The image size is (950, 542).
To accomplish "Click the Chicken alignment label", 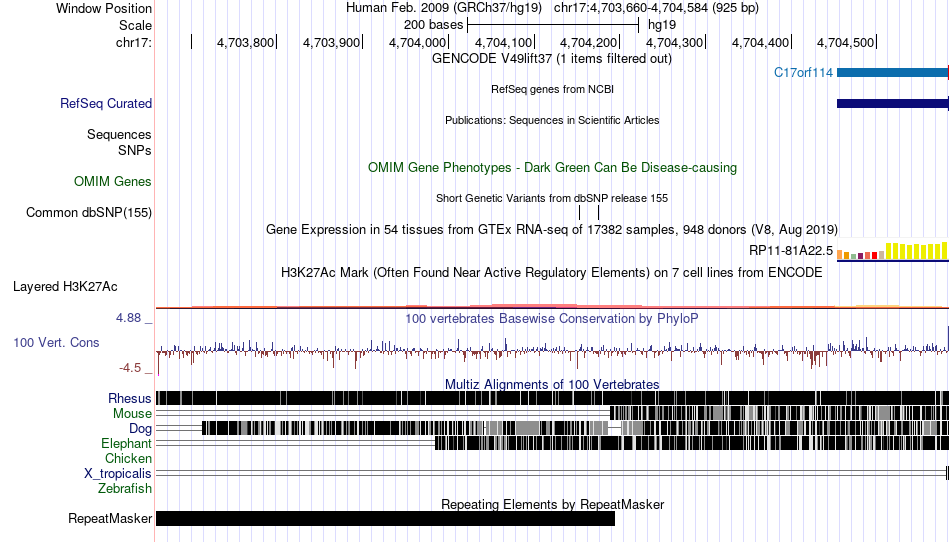I will [x=128, y=459].
